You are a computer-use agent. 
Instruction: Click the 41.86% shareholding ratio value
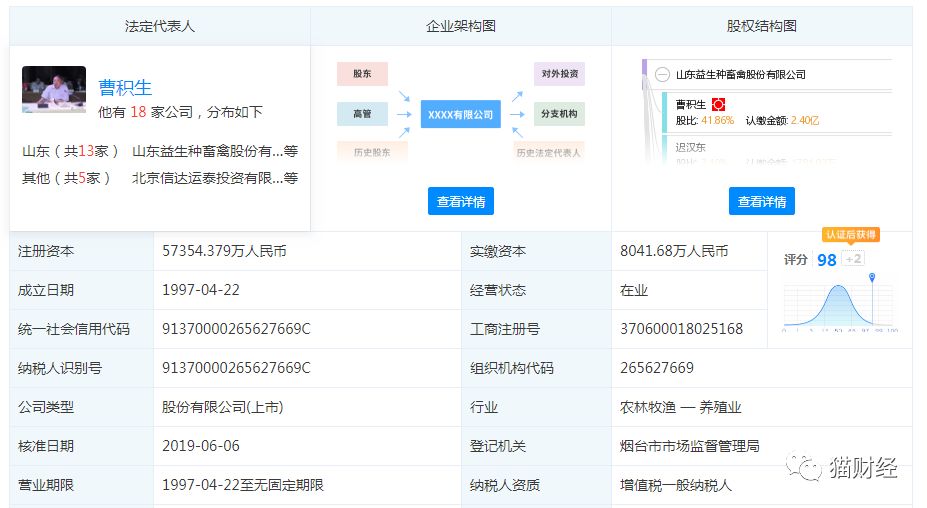pos(717,121)
